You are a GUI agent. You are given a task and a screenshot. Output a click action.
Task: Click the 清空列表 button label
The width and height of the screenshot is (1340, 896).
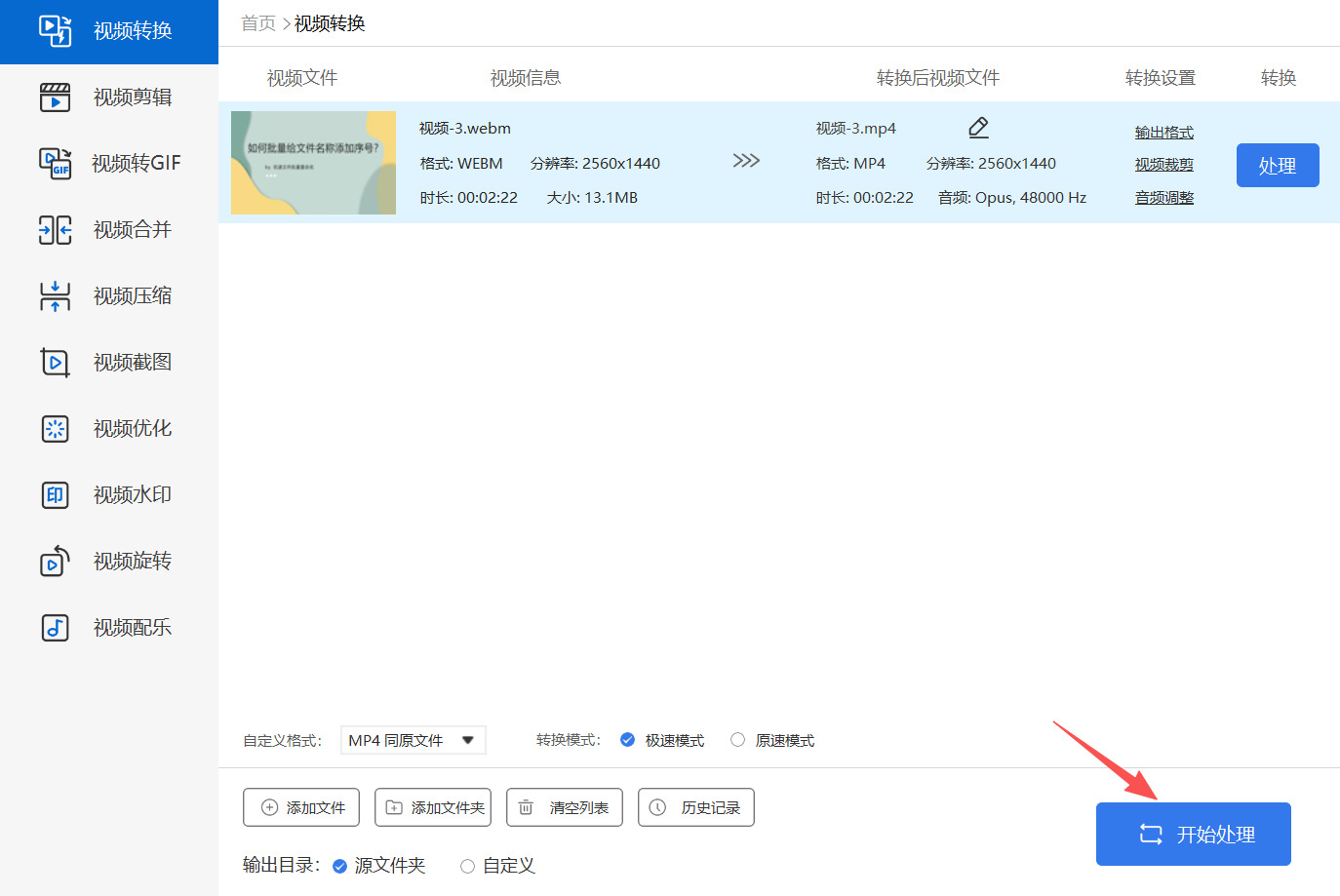(579, 808)
